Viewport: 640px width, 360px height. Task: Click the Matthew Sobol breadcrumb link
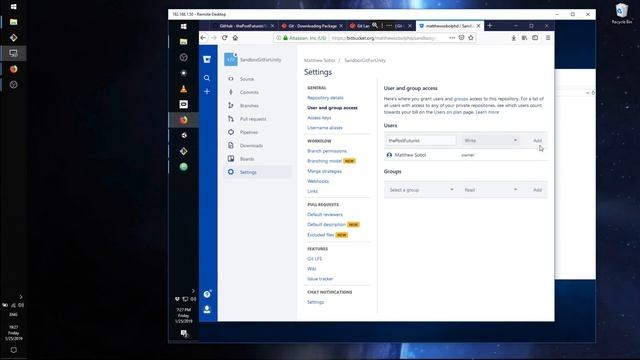click(x=319, y=60)
